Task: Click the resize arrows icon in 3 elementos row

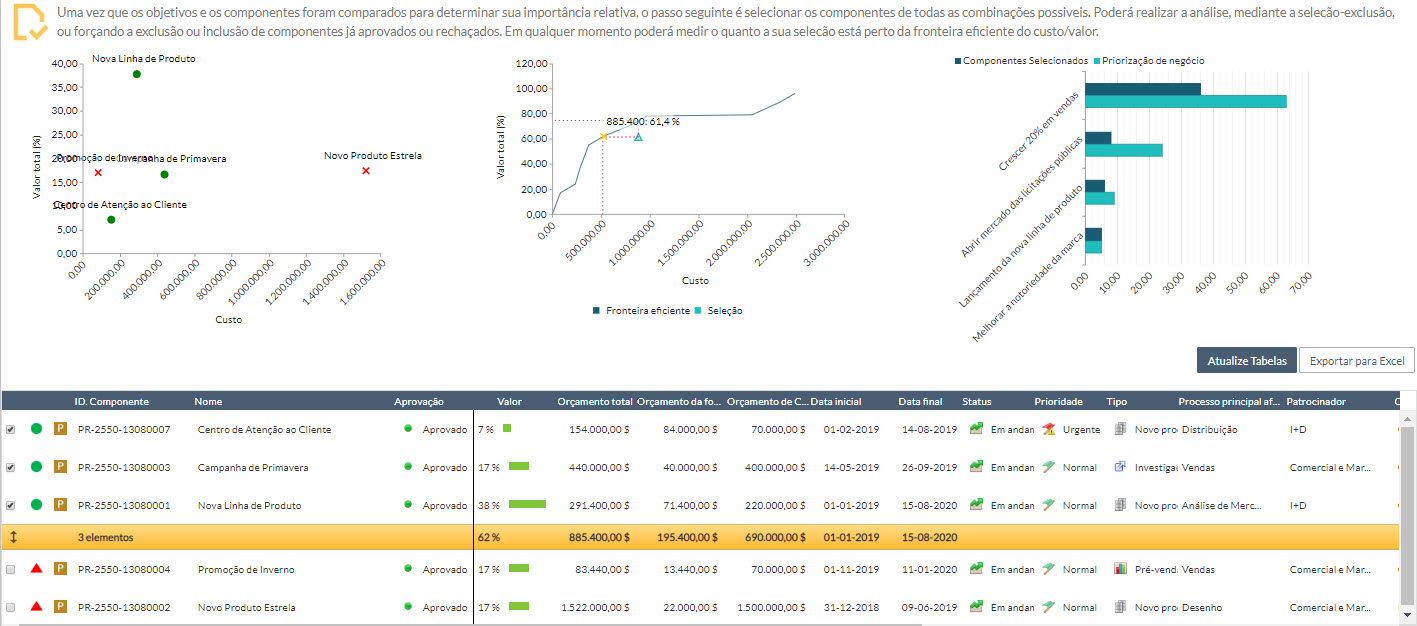Action: tap(13, 537)
